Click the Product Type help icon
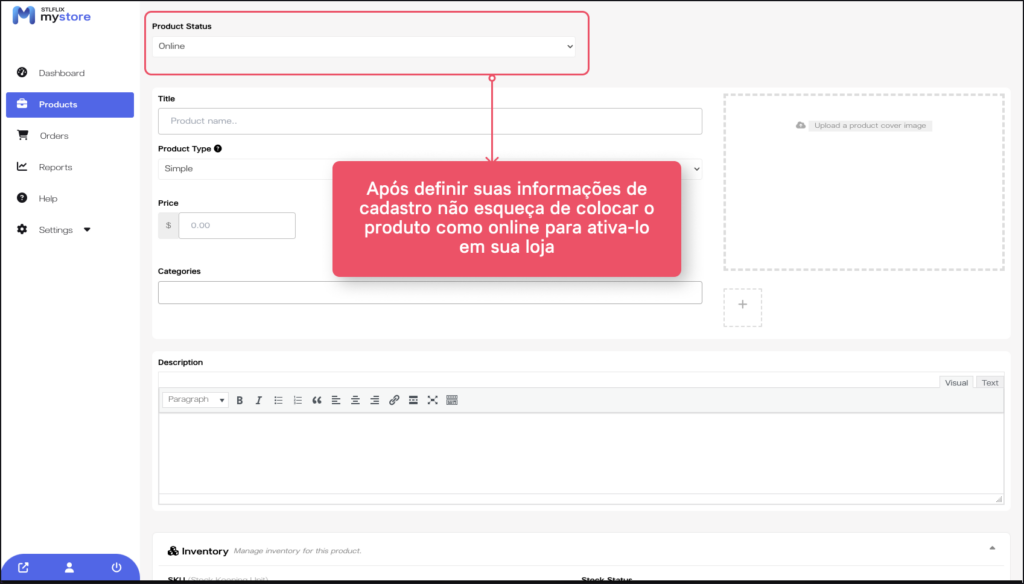The height and width of the screenshot is (584, 1024). tap(218, 149)
